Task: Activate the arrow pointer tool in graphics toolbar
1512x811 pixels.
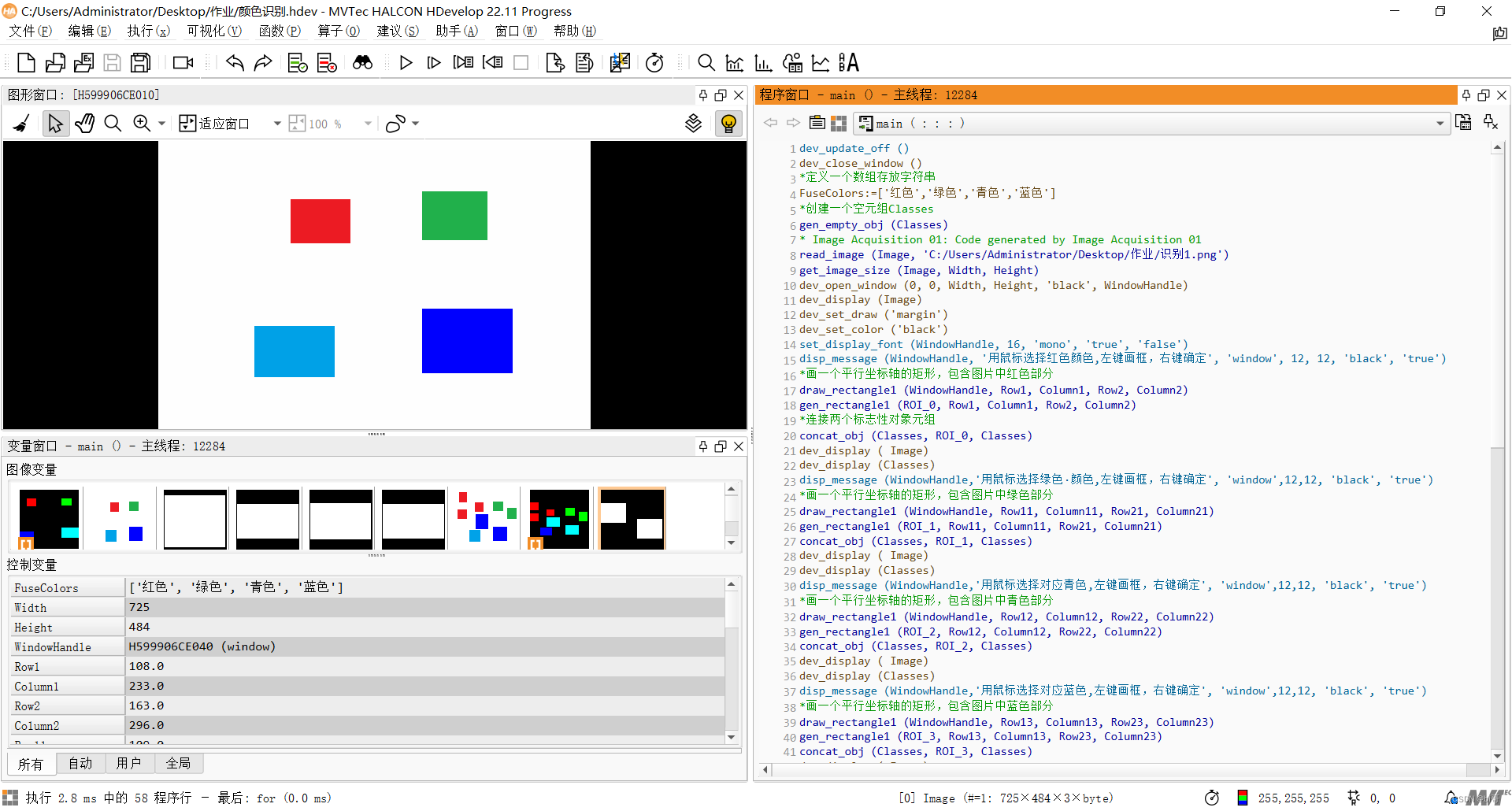Action: 55,124
